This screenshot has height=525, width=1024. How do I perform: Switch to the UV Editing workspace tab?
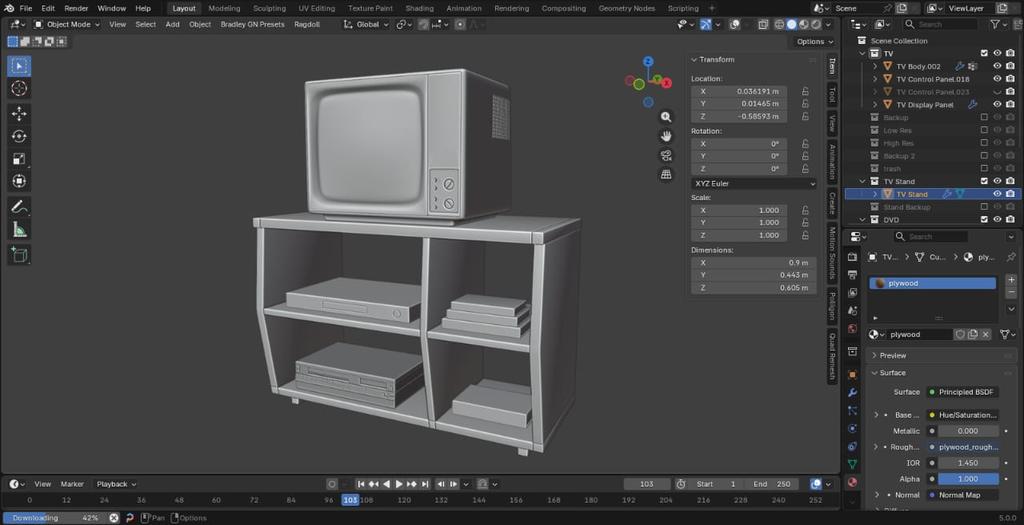coord(317,8)
